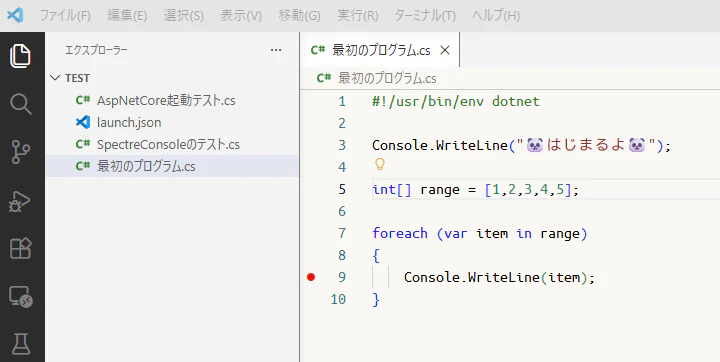720x362 pixels.
Task: Click the はじまるよ string literal
Action: [x=587, y=146]
